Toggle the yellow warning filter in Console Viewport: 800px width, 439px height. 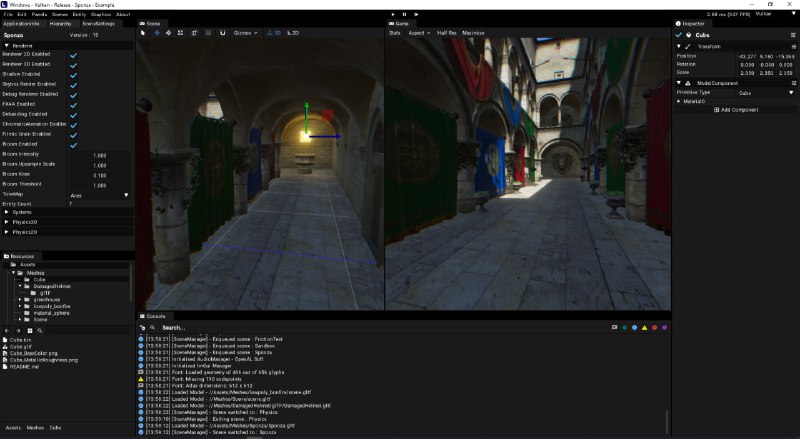644,328
